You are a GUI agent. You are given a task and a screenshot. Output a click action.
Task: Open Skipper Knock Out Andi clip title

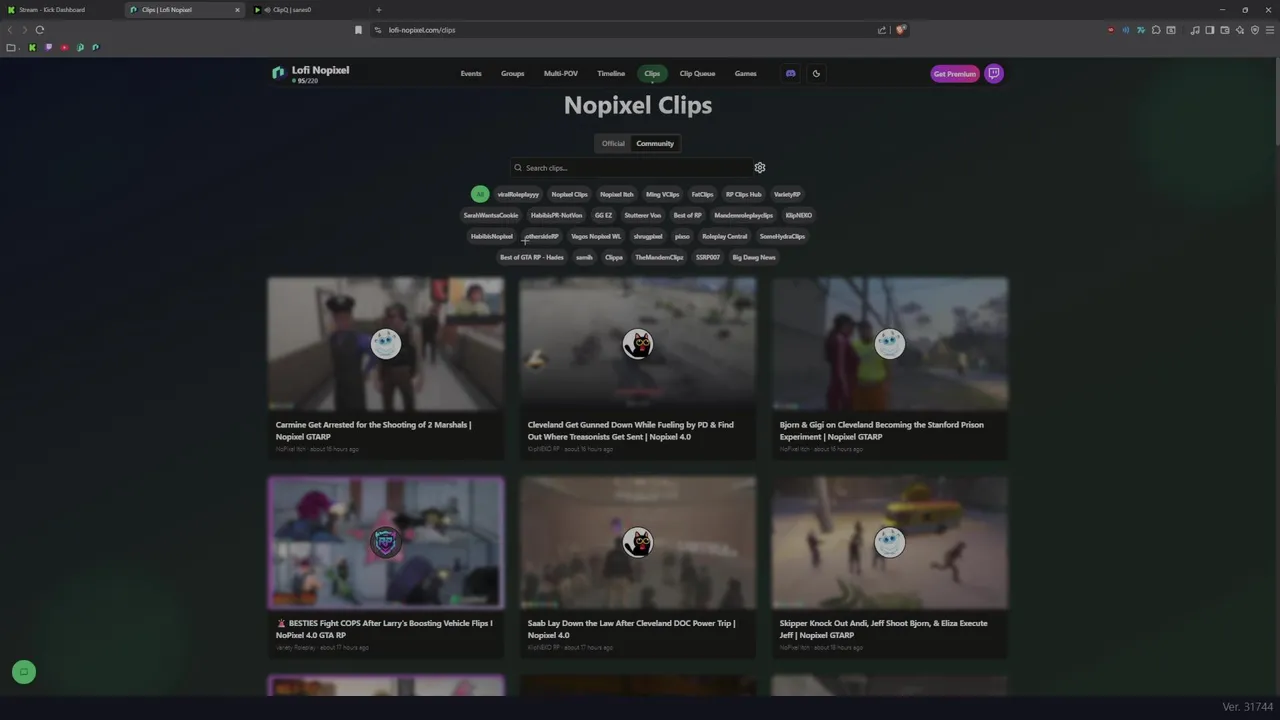coord(883,629)
